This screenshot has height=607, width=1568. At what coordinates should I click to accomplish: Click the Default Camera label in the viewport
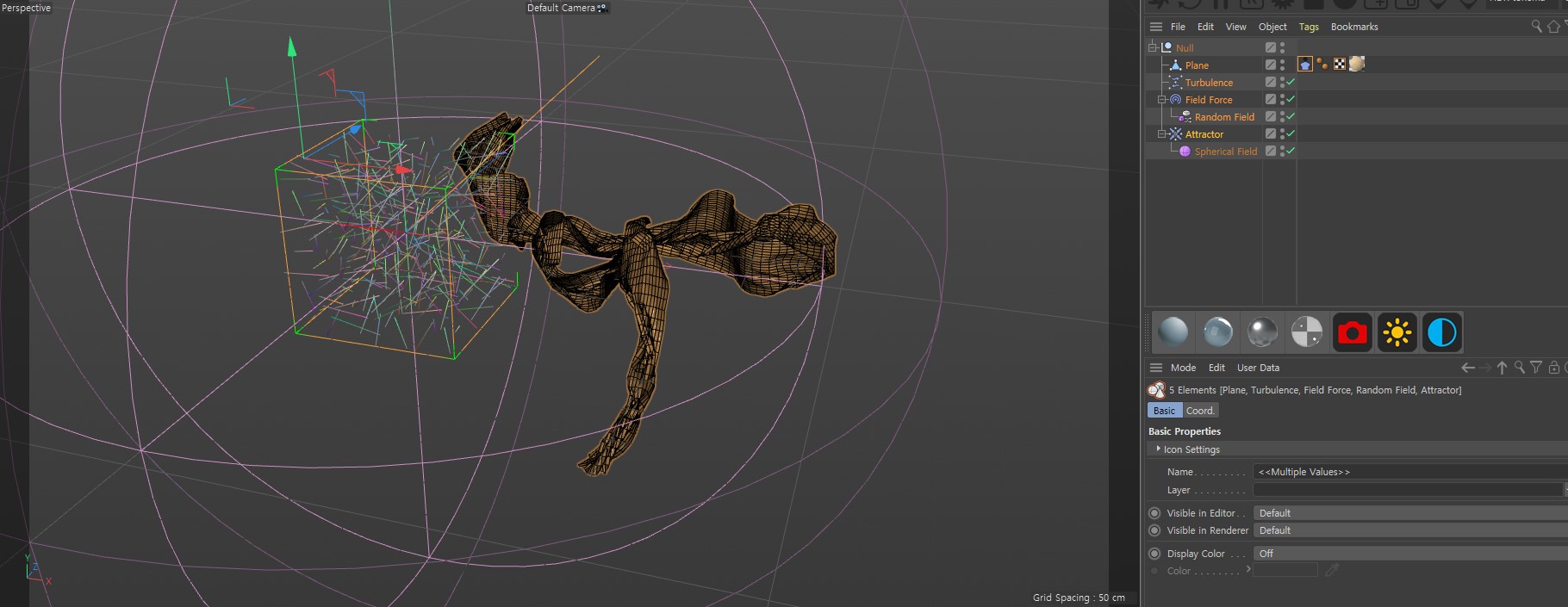[561, 8]
